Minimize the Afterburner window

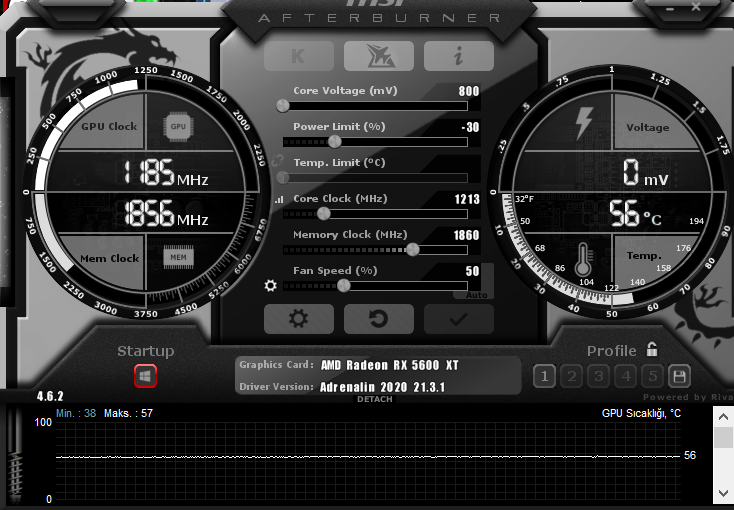[671, 7]
